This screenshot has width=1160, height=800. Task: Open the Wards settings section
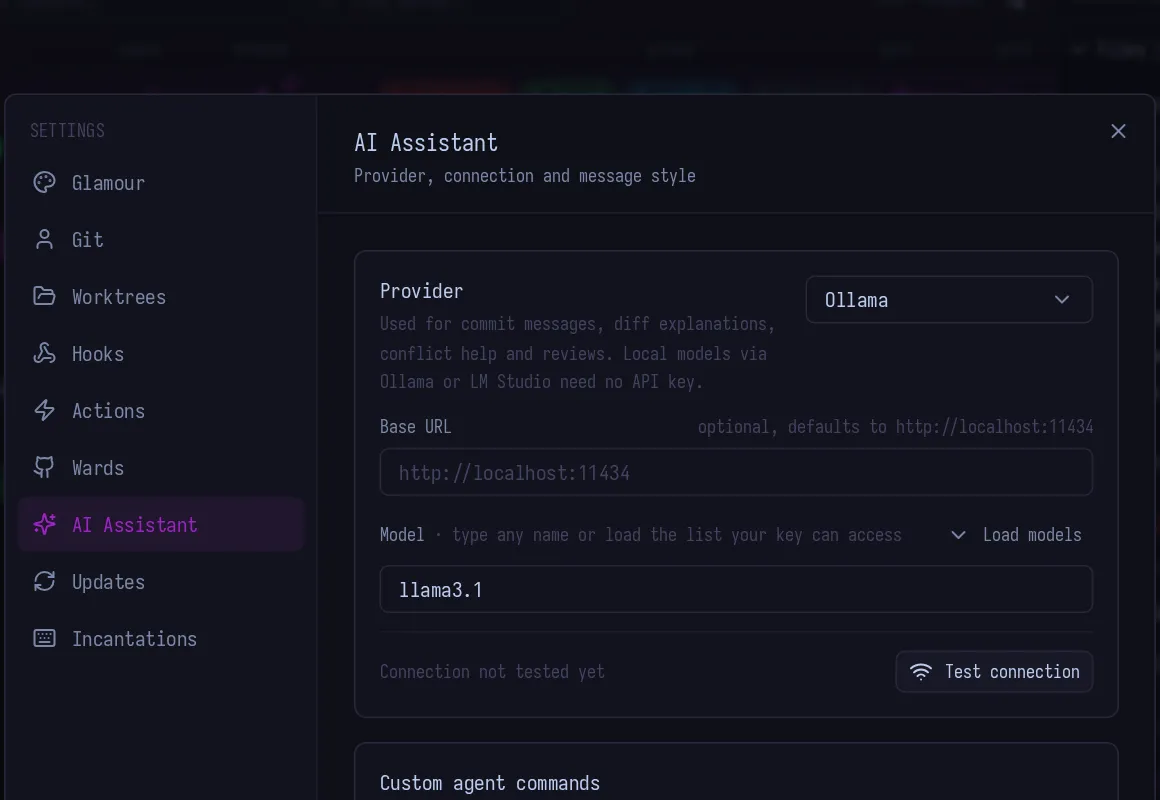[161, 468]
